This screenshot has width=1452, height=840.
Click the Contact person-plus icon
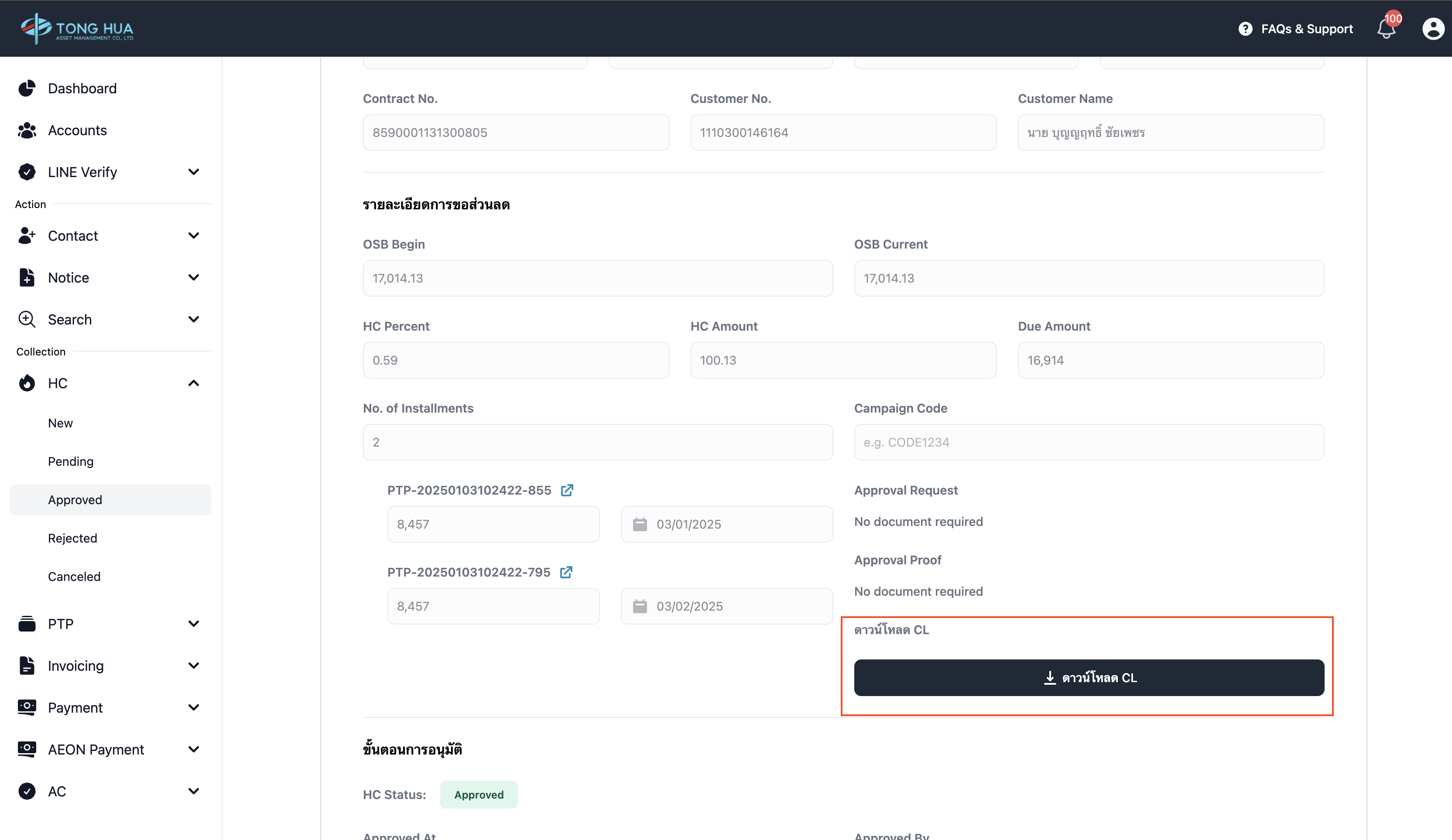[27, 235]
